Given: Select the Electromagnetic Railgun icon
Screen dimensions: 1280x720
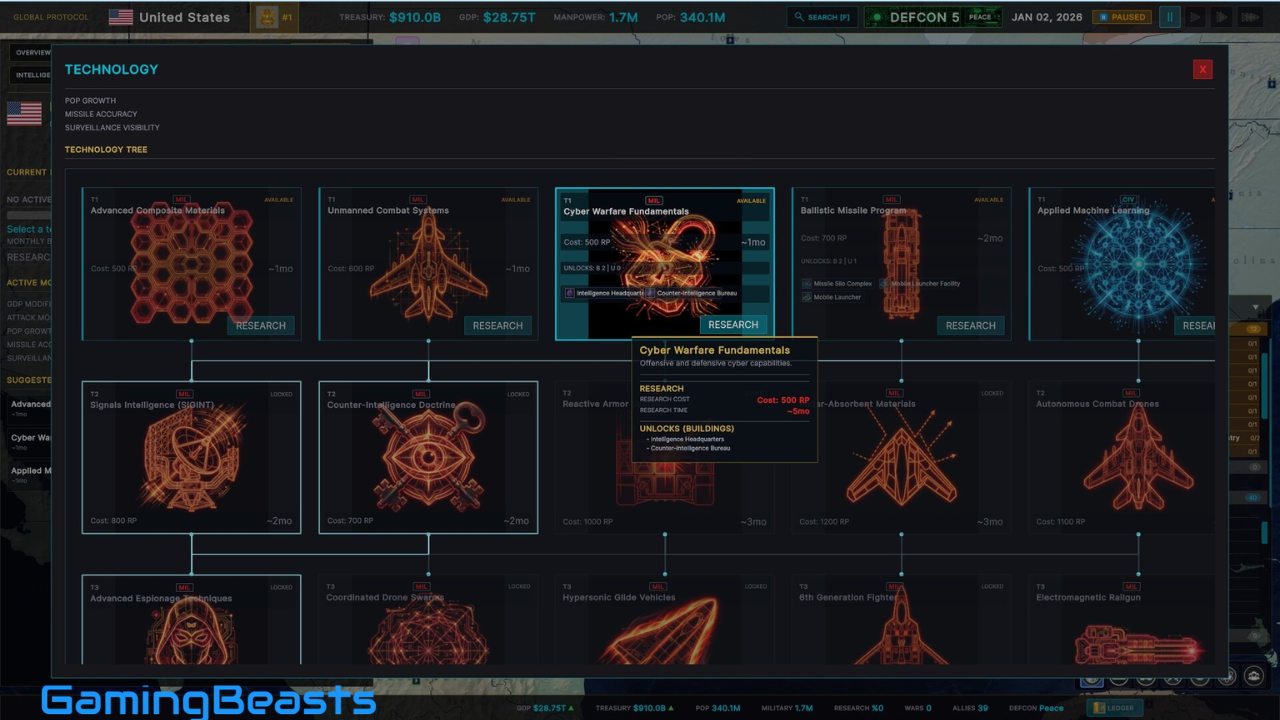Looking at the screenshot, I should pos(1138,644).
